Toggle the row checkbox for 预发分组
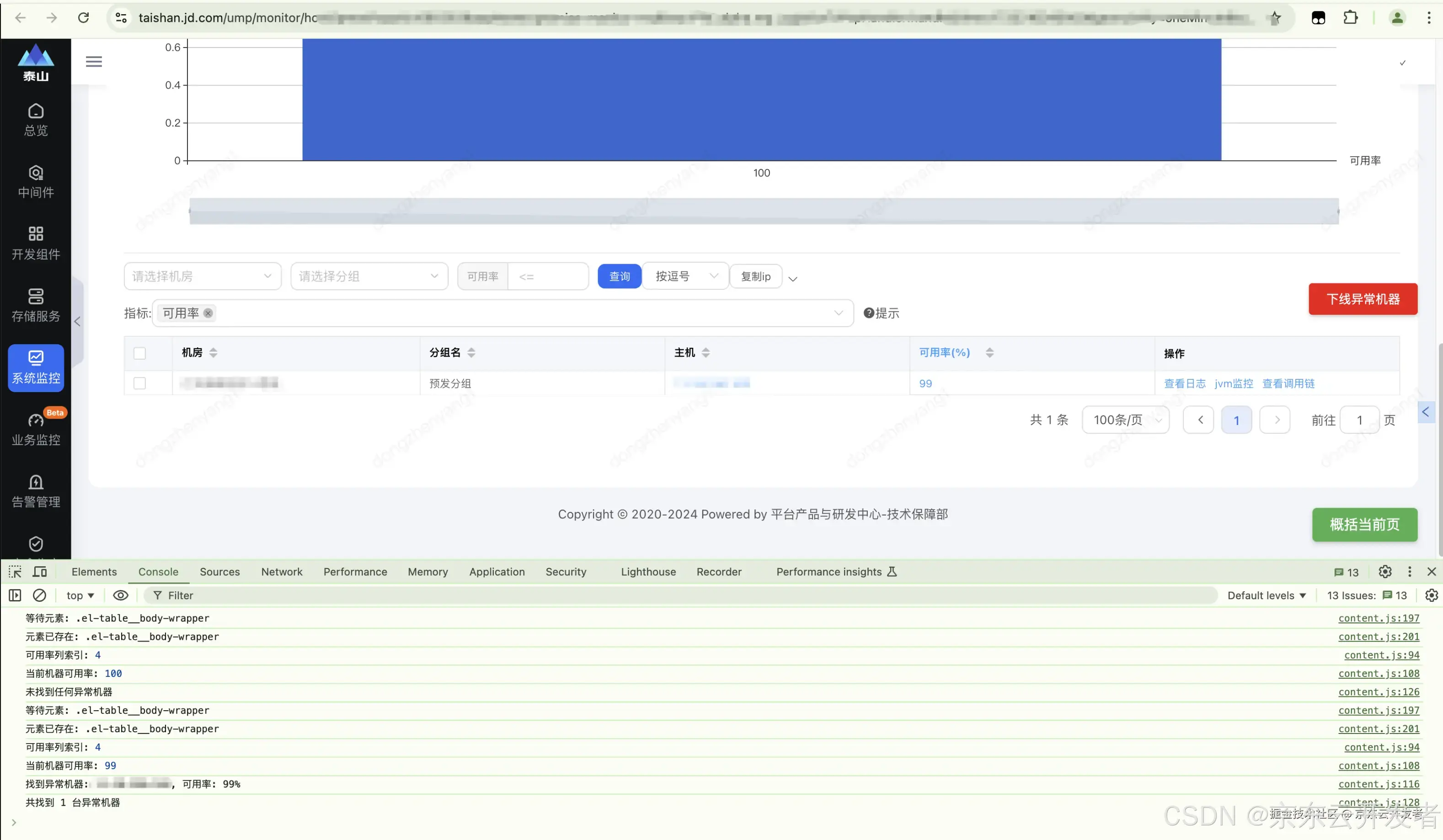This screenshot has width=1443, height=840. coord(140,383)
